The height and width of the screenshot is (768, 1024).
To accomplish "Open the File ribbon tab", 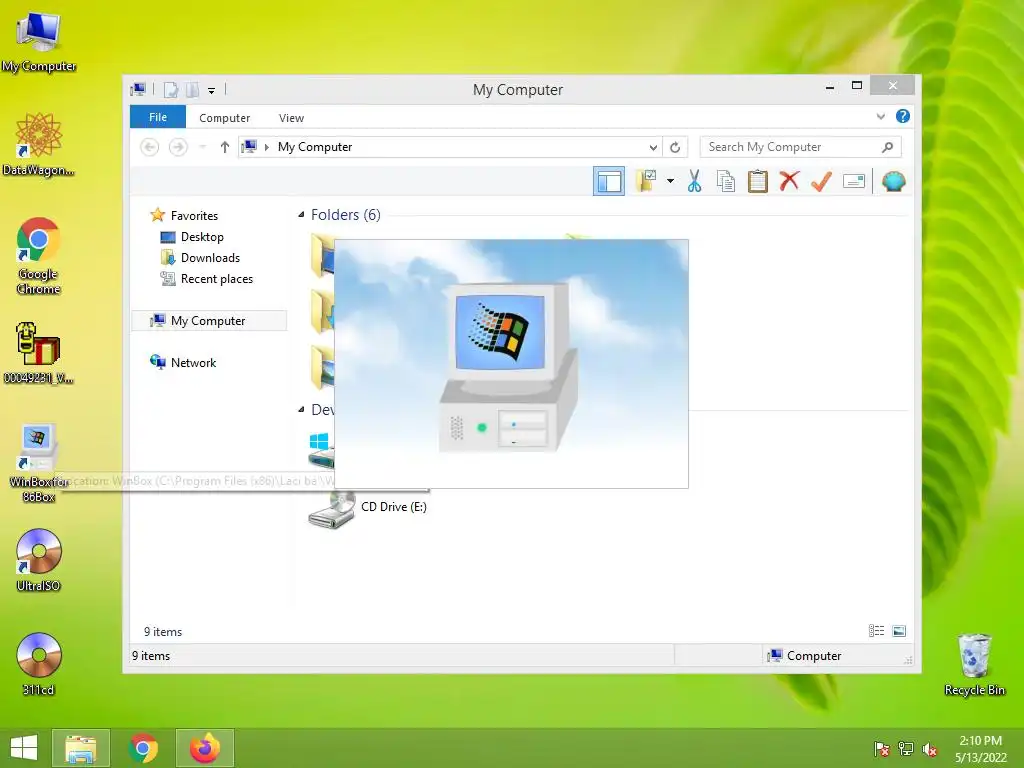I will pos(158,117).
